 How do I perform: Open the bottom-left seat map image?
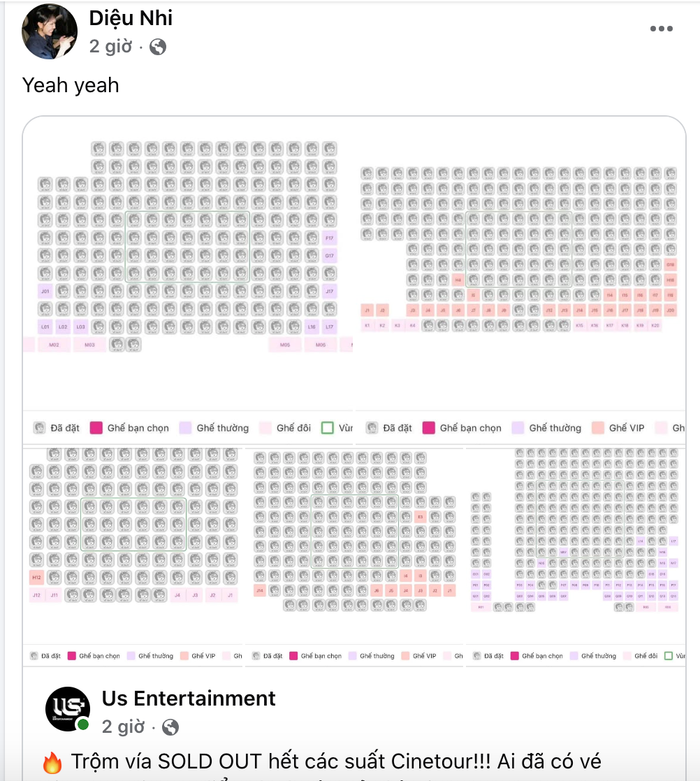point(133,556)
